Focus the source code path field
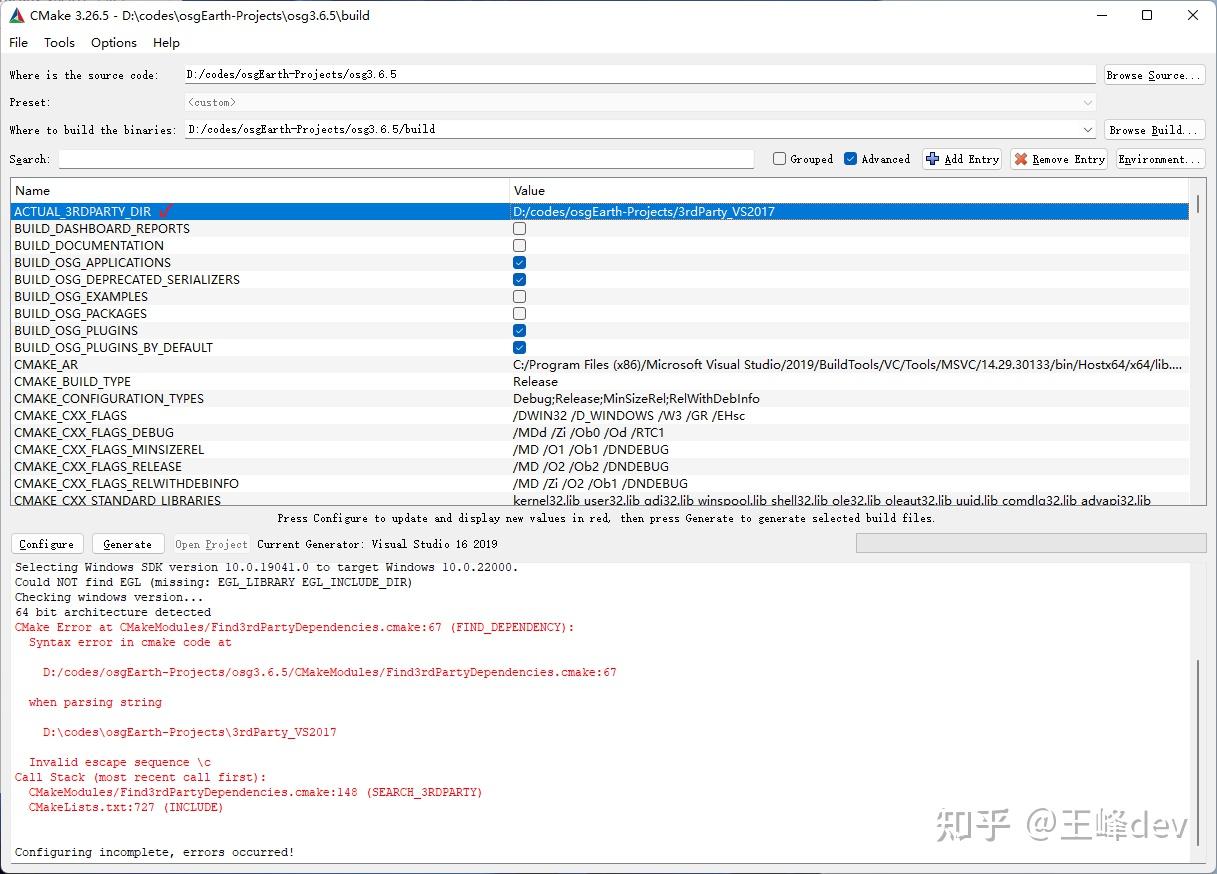This screenshot has width=1217, height=874. tap(640, 75)
